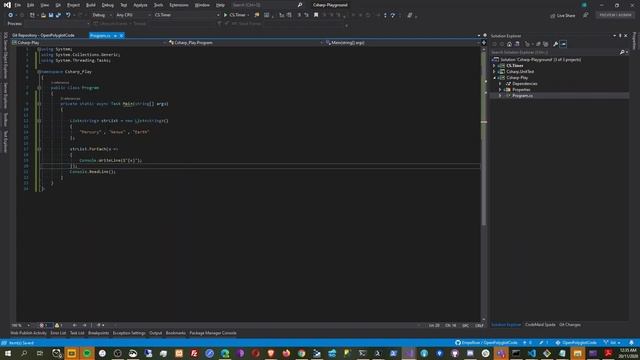Open the Package Manager Console tab
Viewport: 640px width, 360px height.
[x=213, y=333]
